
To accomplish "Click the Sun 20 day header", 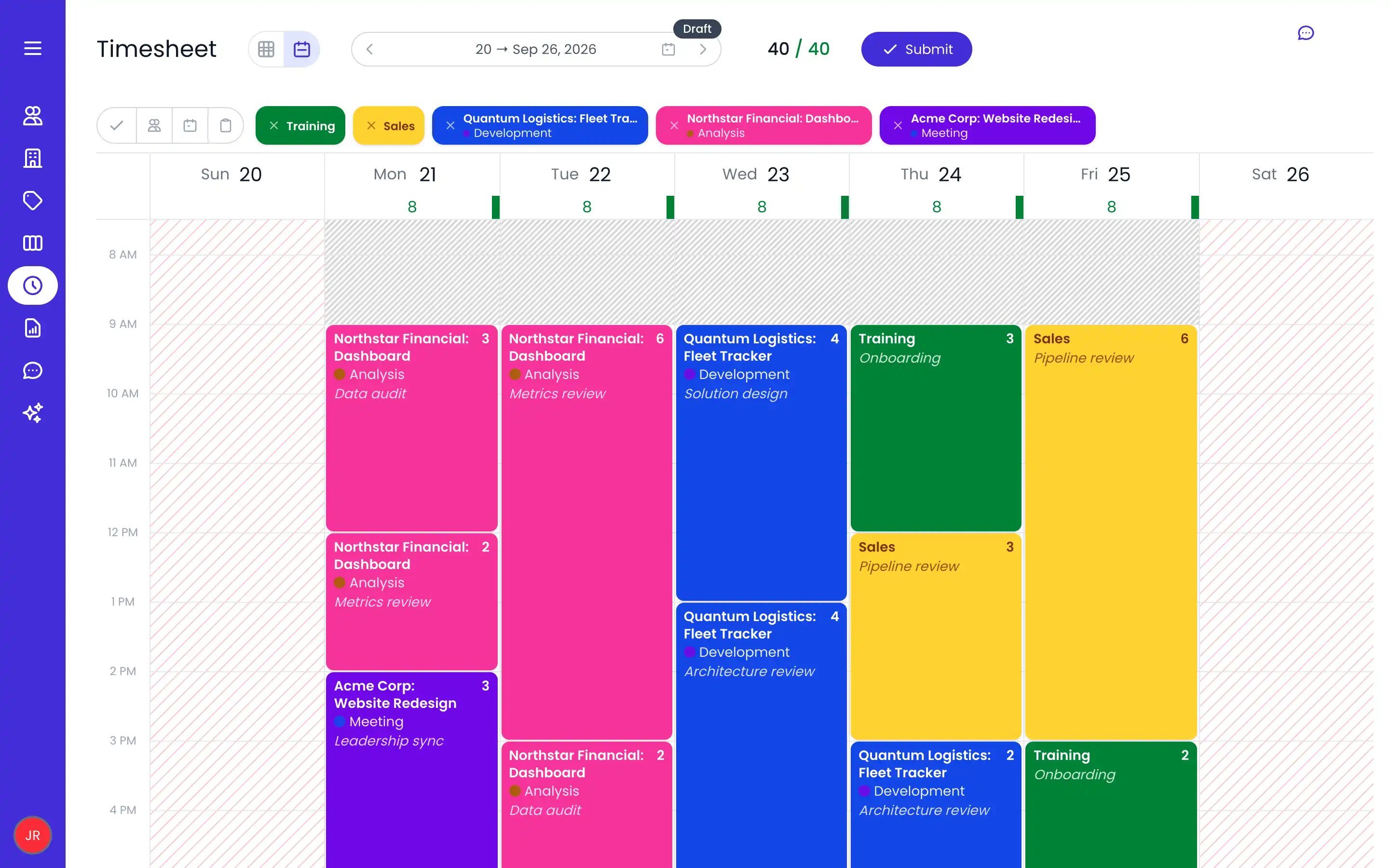I will tap(231, 175).
